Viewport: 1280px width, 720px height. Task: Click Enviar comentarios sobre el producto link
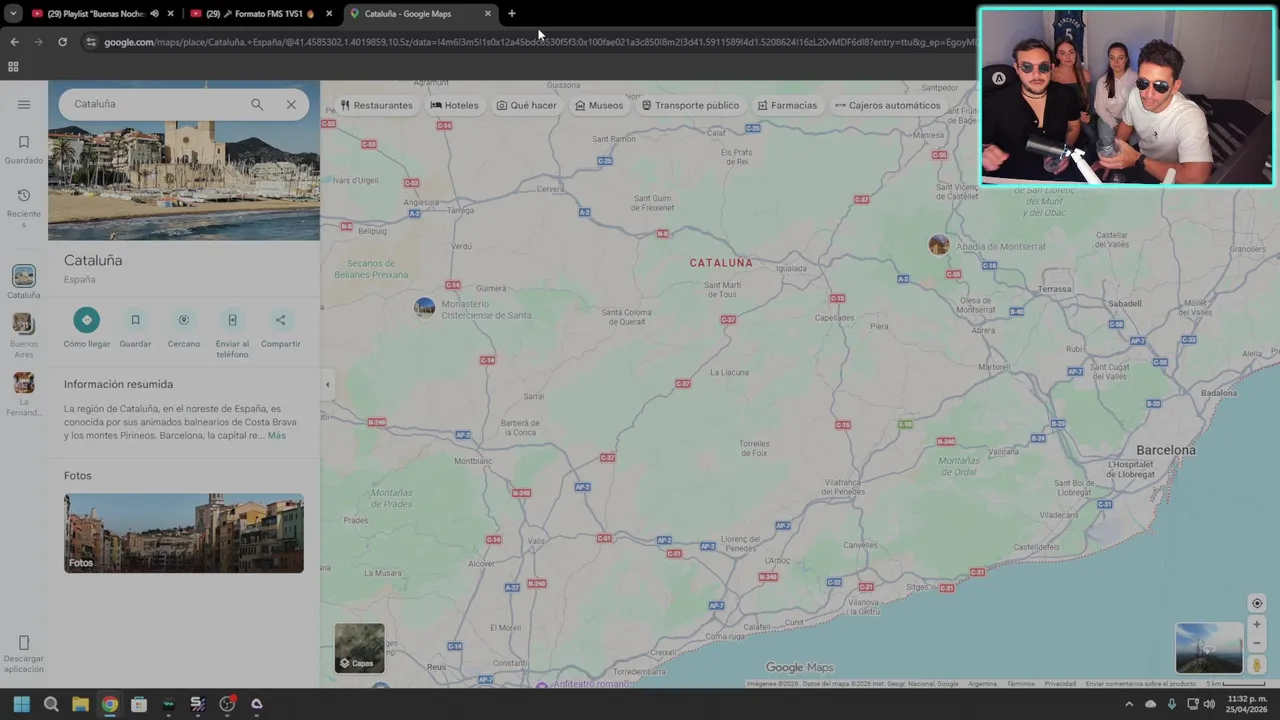click(1141, 684)
